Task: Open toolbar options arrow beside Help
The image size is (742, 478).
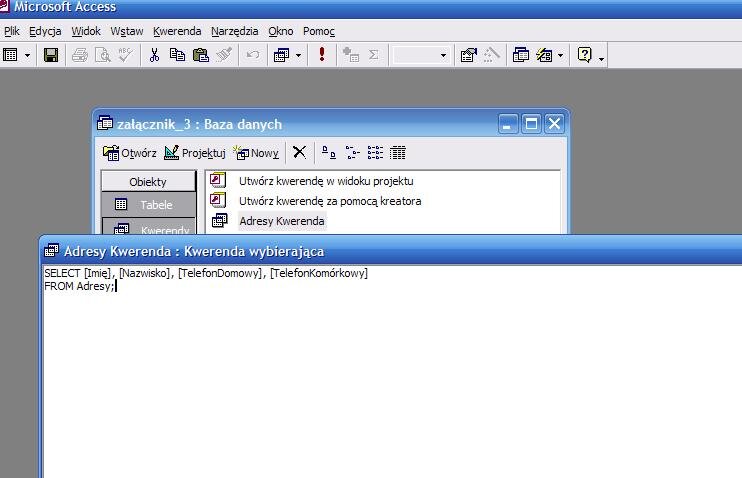Action: [x=601, y=57]
